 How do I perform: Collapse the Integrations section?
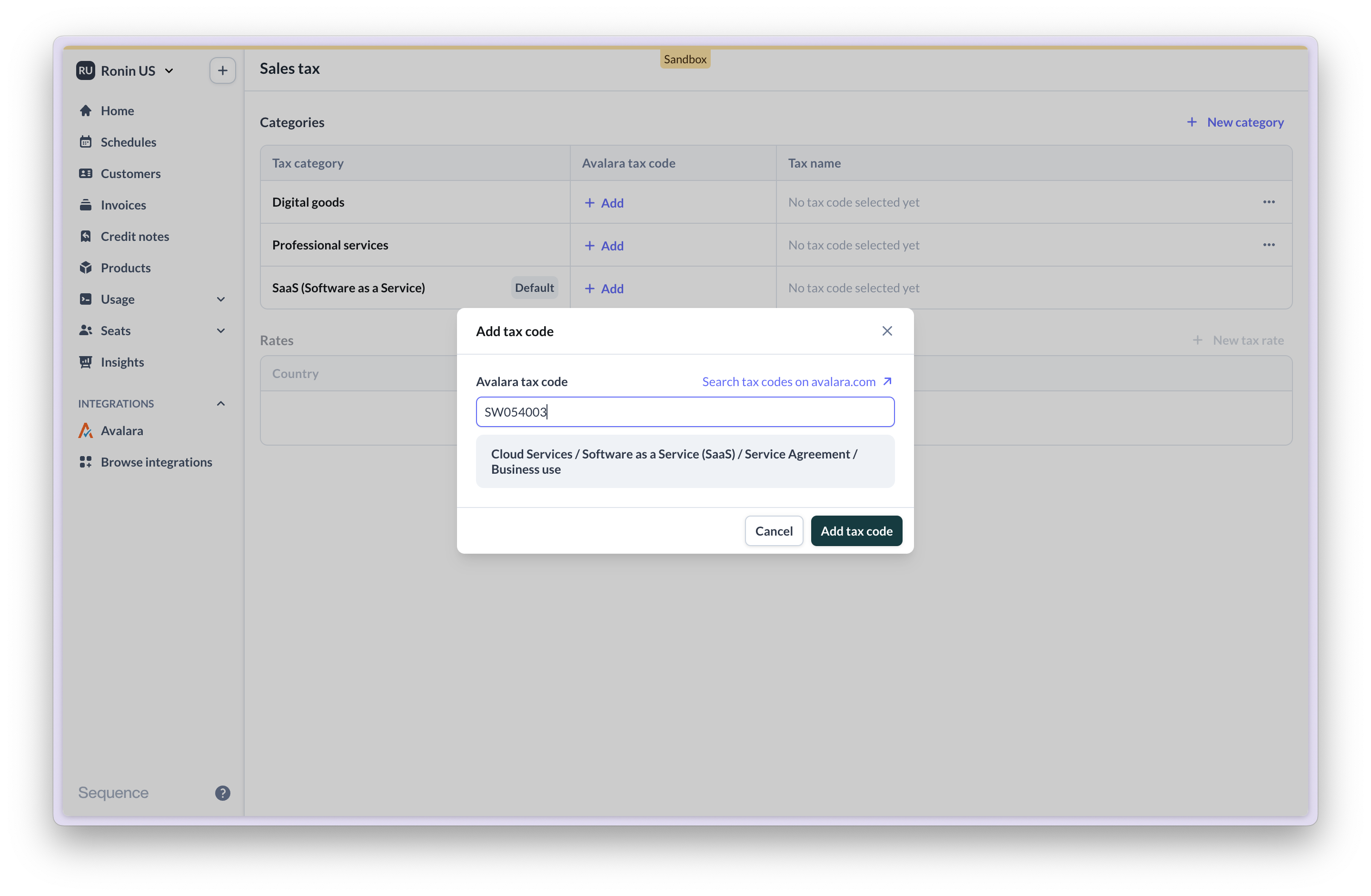220,403
